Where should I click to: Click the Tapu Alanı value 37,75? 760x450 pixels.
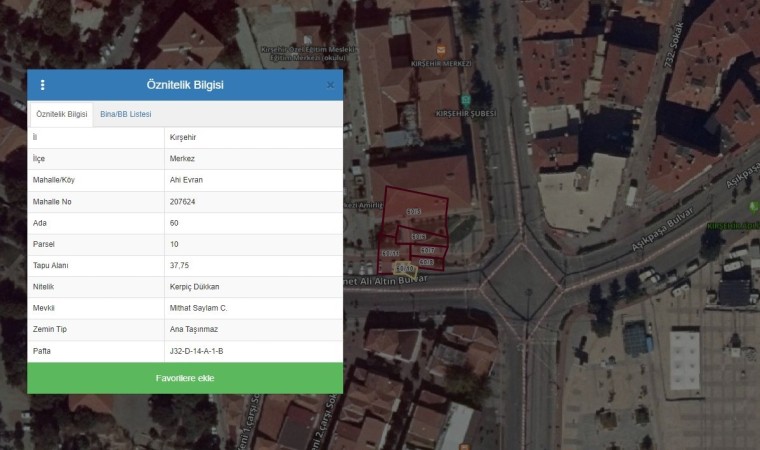(x=181, y=265)
